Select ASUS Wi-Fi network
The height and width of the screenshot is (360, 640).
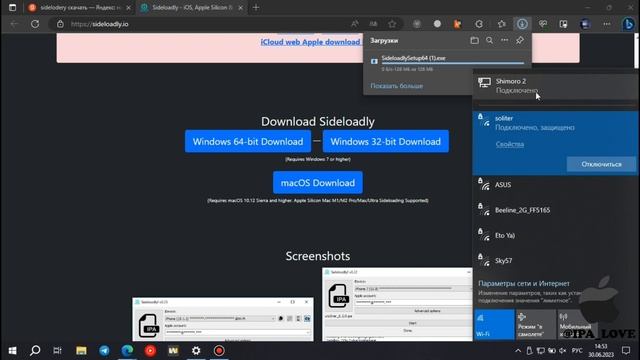pos(555,185)
